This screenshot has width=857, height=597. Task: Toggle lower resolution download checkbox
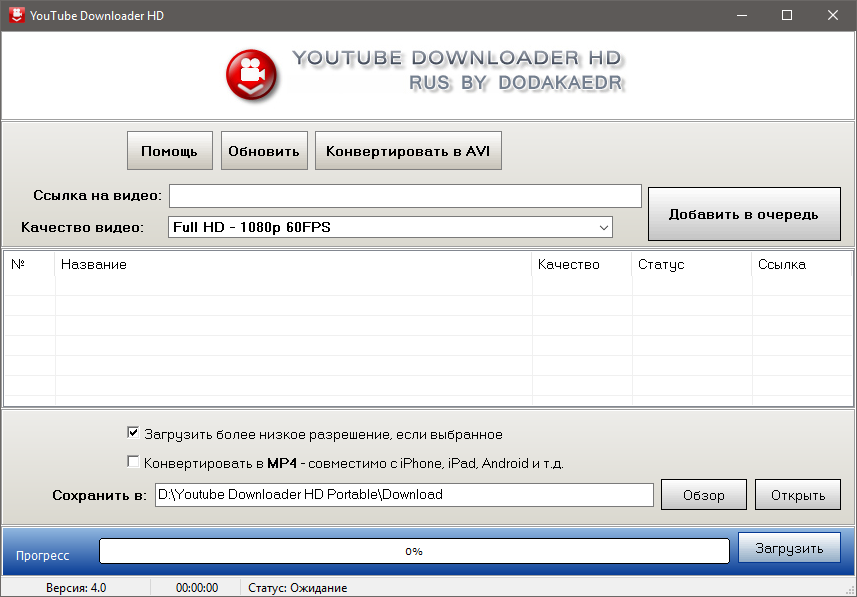click(x=133, y=434)
